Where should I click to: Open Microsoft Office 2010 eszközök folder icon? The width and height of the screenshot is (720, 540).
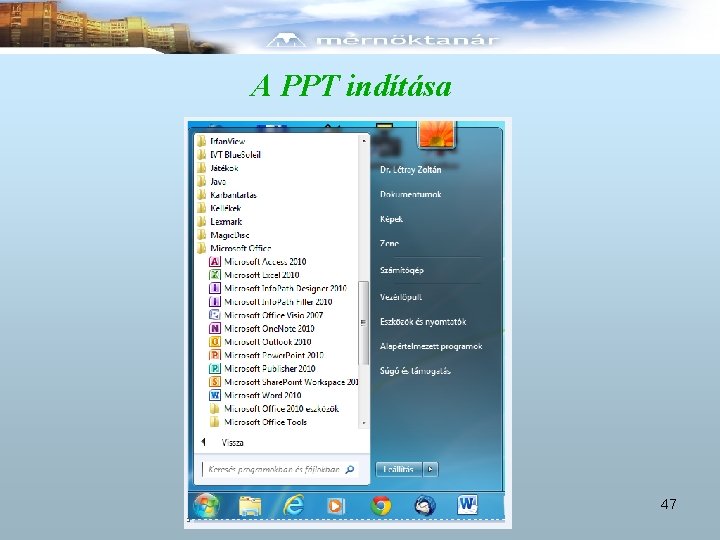(214, 409)
